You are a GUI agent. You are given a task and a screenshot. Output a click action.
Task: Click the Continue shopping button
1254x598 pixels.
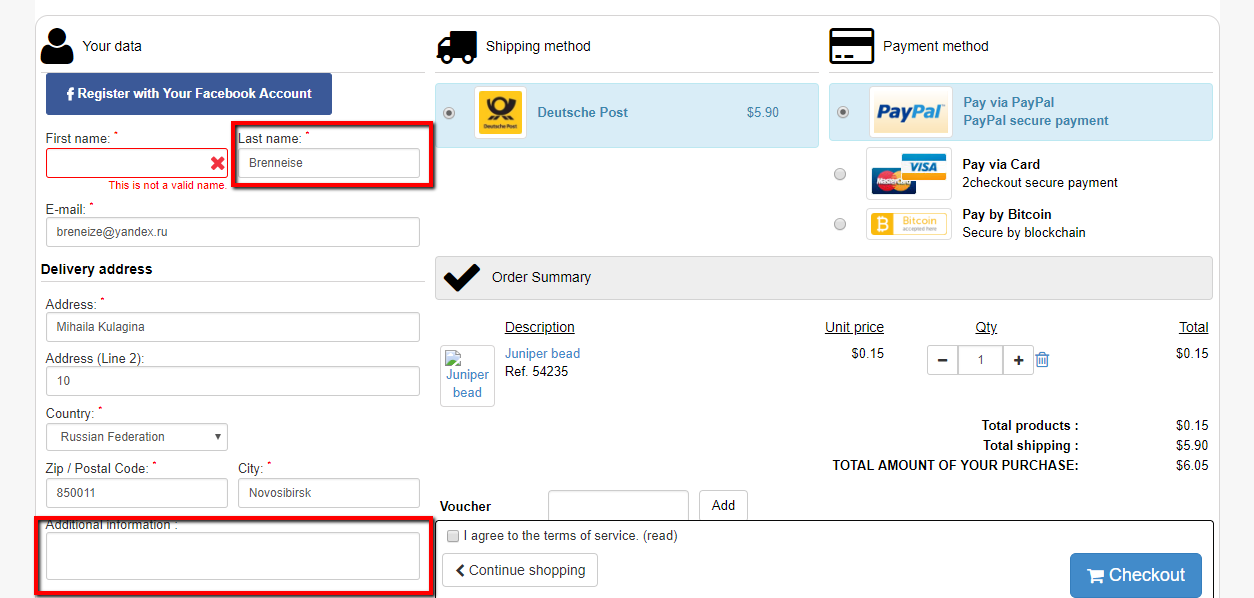click(x=520, y=570)
